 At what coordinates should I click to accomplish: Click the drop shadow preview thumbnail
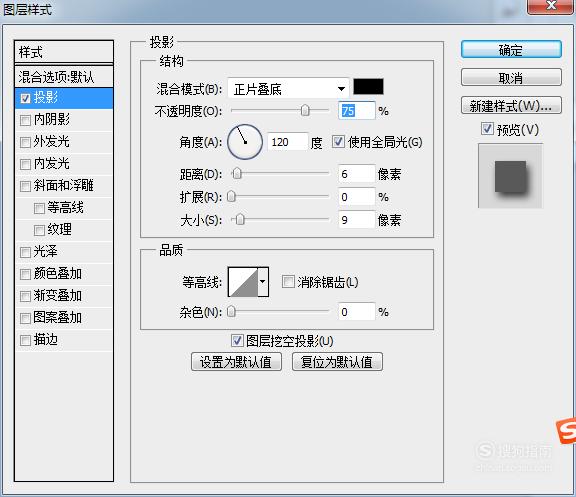click(x=510, y=176)
